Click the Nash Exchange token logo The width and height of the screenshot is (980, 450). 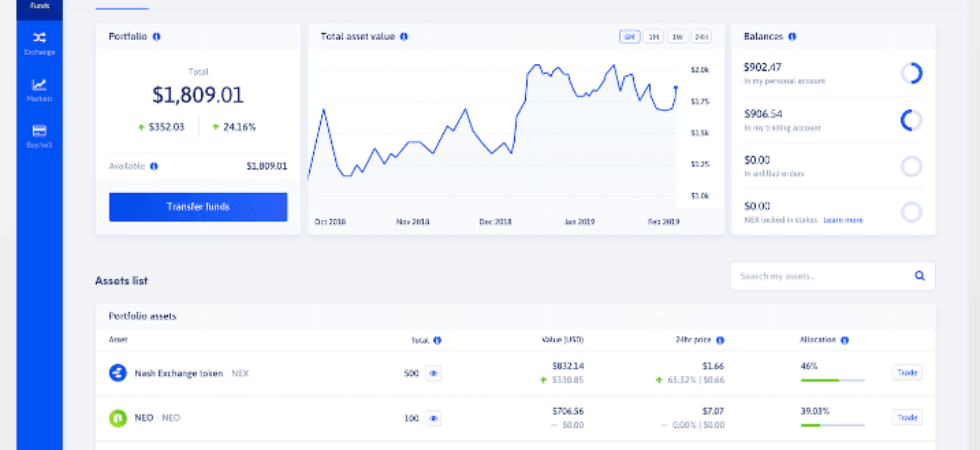[x=118, y=373]
